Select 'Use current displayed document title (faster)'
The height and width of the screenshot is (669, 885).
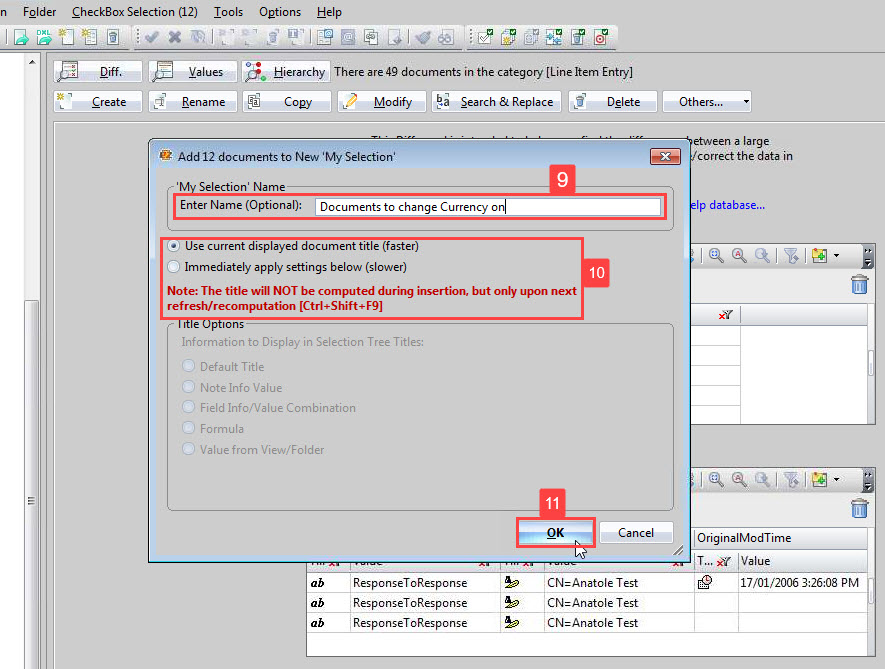click(x=174, y=246)
